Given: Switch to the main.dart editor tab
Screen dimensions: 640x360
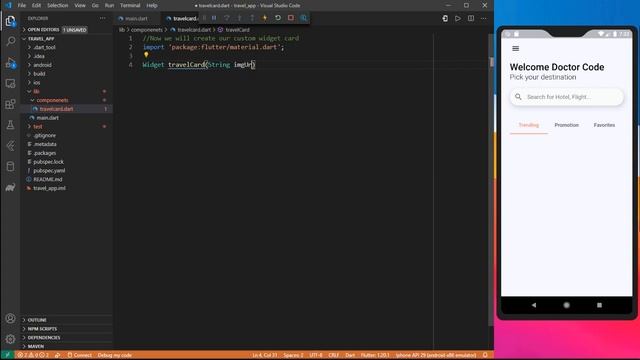Looking at the screenshot, I should (x=136, y=18).
